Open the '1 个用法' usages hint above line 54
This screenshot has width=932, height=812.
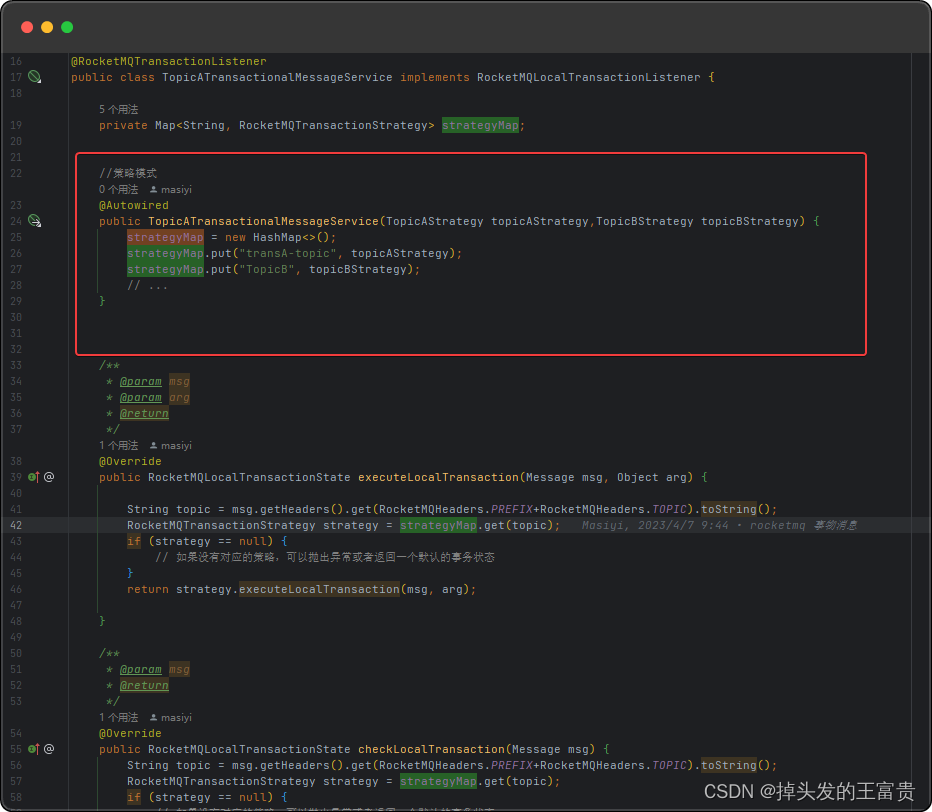(x=118, y=717)
